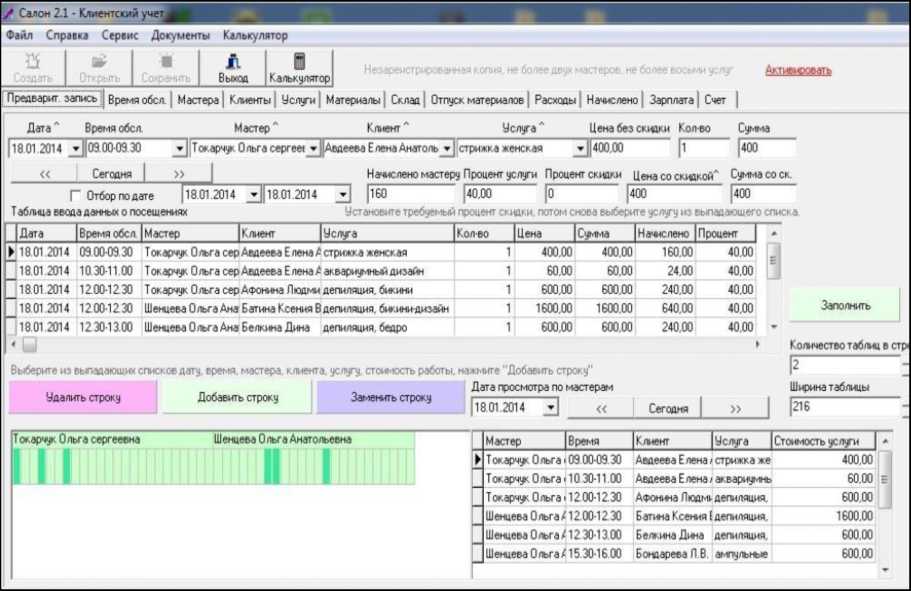Select the Бондарева Л.В. row in masters table
The width and height of the screenshot is (911, 591).
(x=674, y=554)
